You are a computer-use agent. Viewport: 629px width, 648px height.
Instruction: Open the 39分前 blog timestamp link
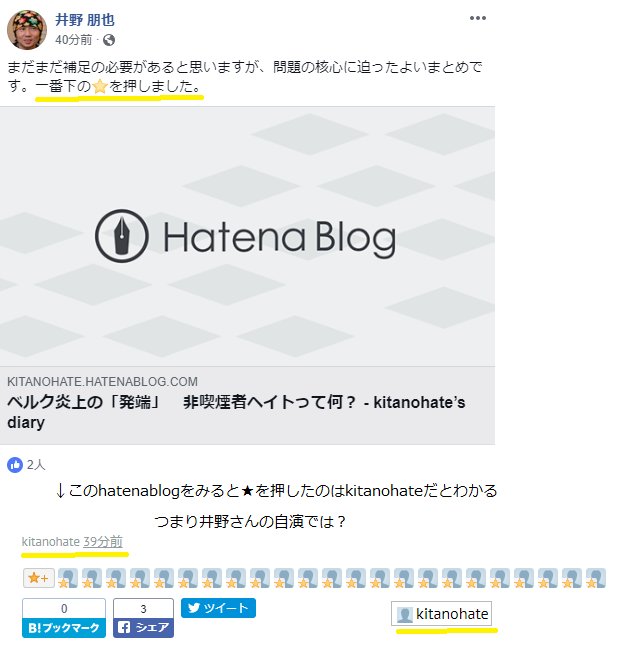point(103,541)
